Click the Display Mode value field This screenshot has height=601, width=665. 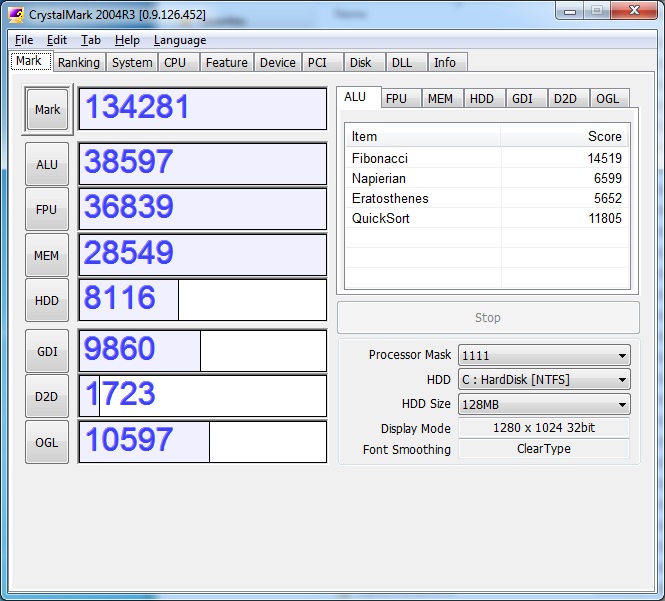click(544, 428)
